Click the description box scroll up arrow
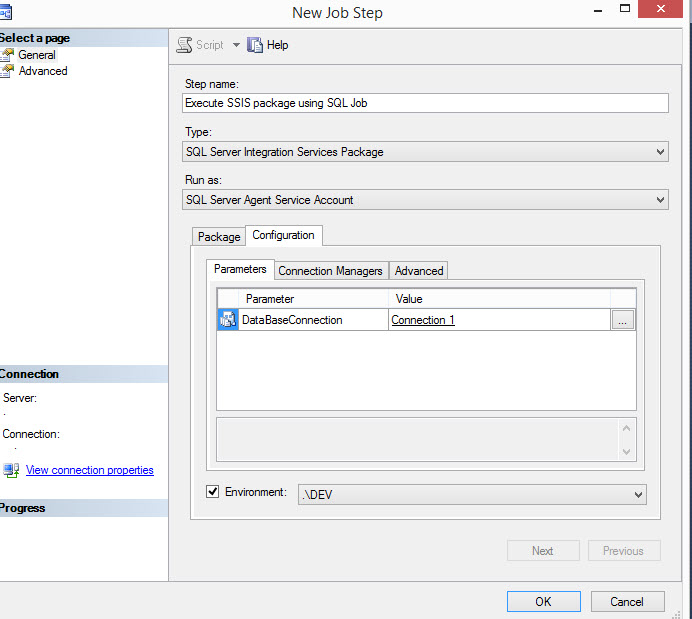This screenshot has height=619, width=692. (626, 428)
